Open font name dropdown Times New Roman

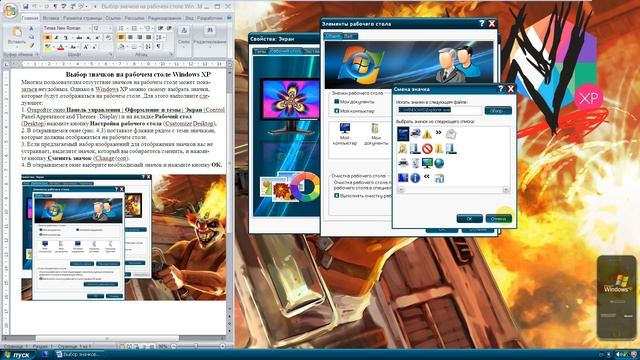89,28
